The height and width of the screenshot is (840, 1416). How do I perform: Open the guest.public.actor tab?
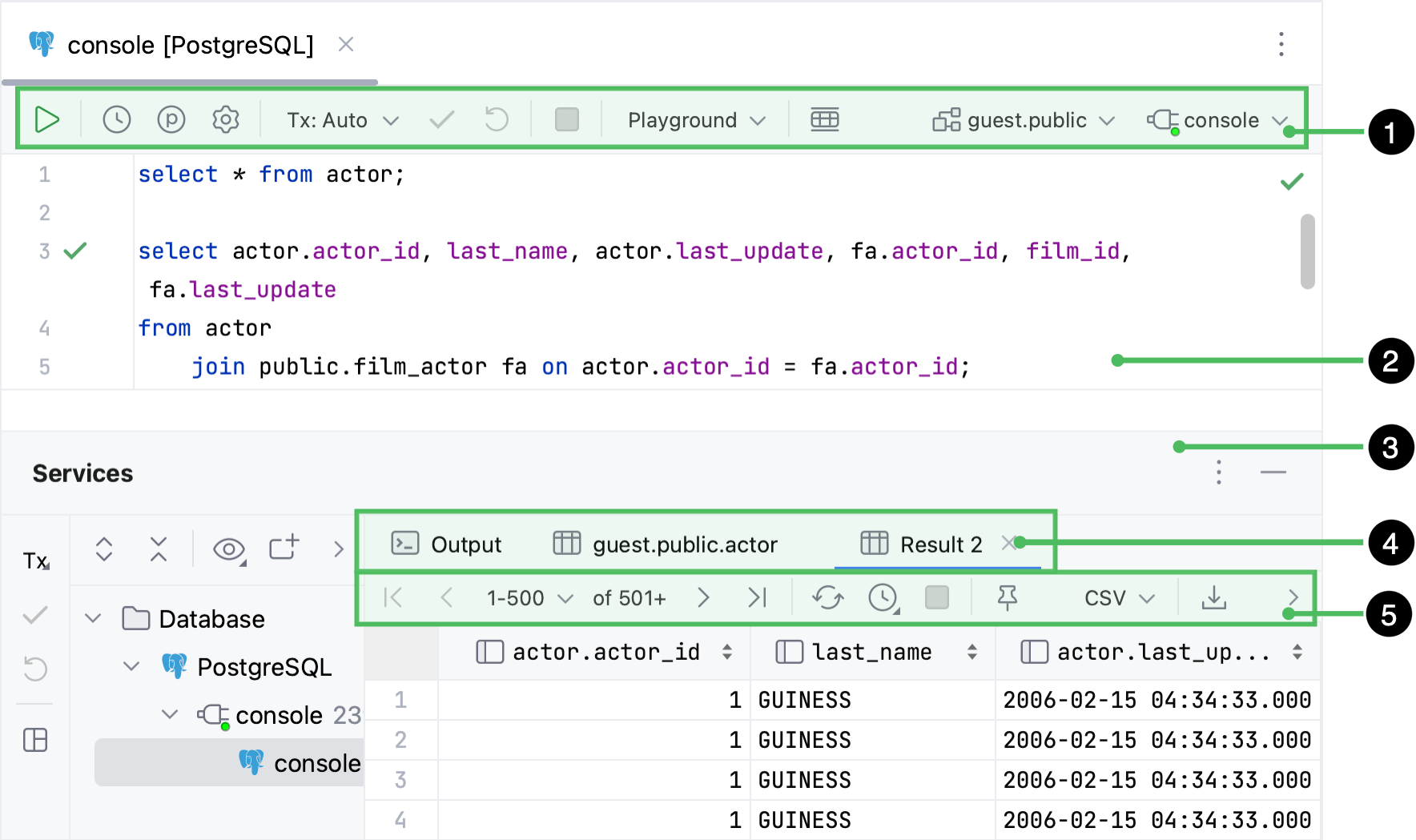tap(683, 544)
